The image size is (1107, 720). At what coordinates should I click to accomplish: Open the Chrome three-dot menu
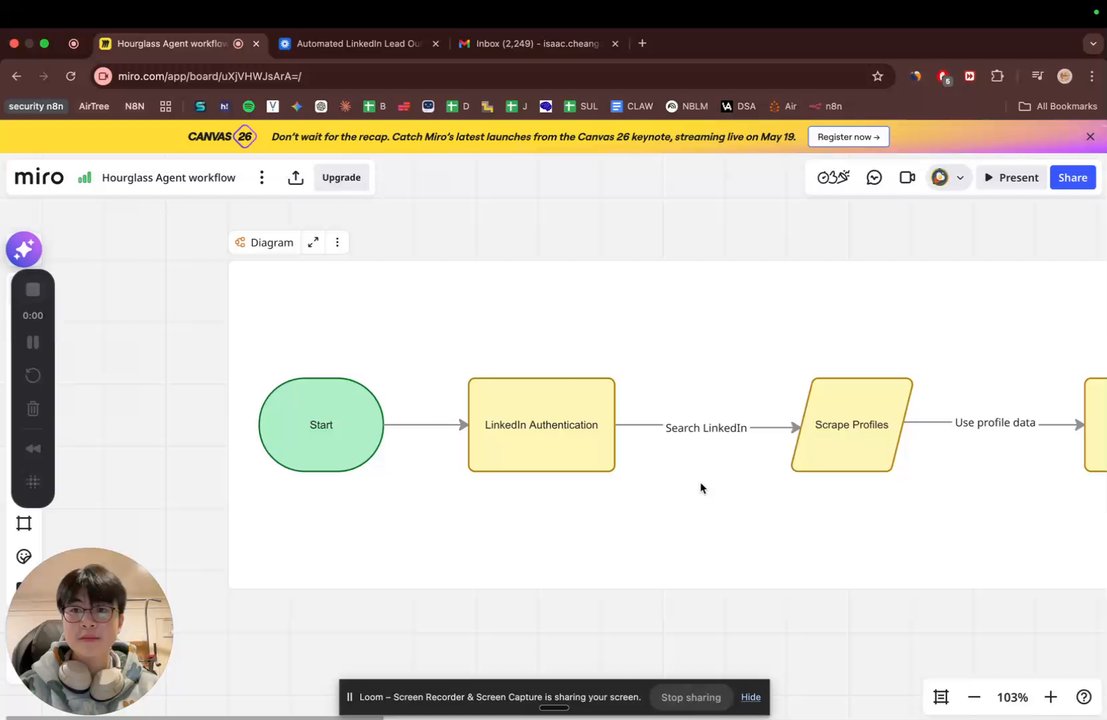pyautogui.click(x=1092, y=76)
